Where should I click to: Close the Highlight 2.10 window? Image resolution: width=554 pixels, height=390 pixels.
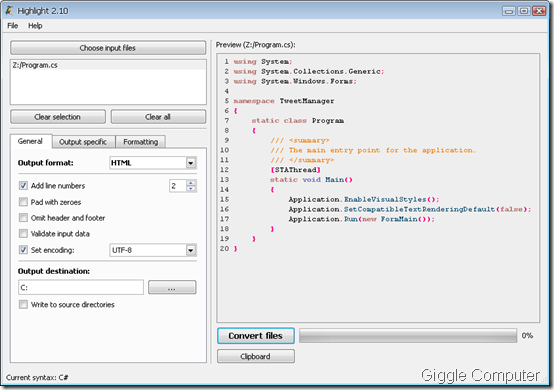point(539,11)
